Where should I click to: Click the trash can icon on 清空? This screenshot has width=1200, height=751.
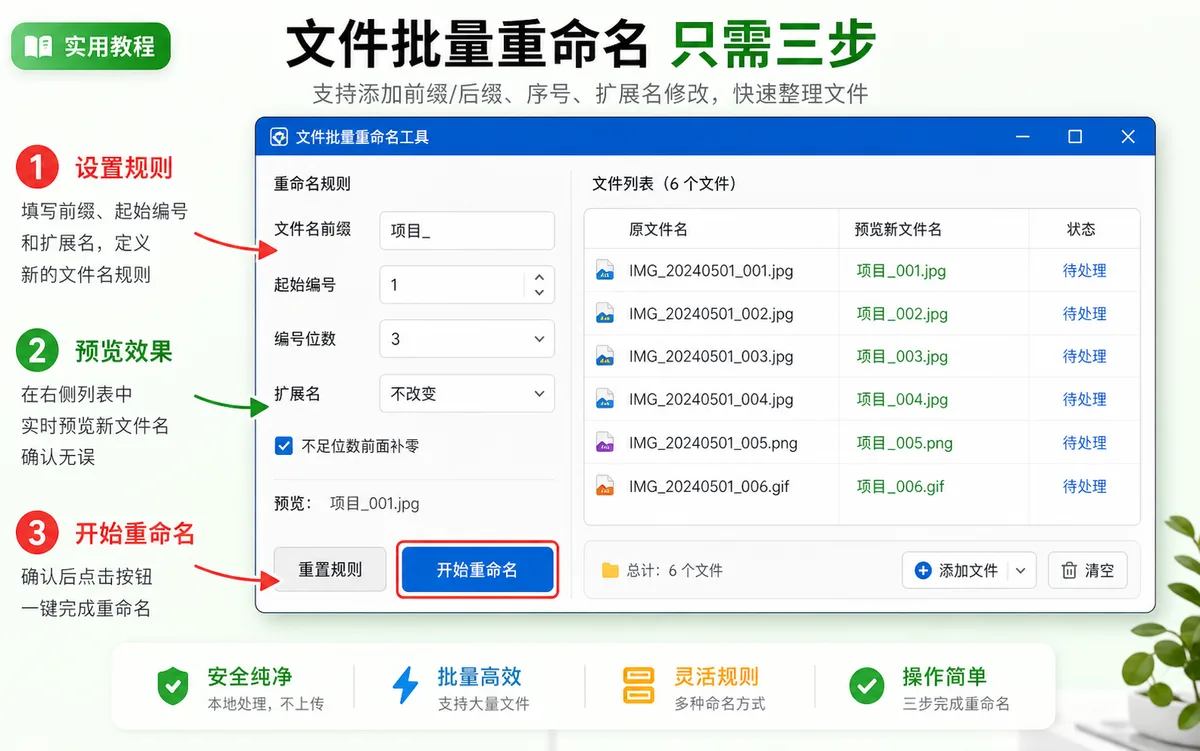[x=1069, y=571]
